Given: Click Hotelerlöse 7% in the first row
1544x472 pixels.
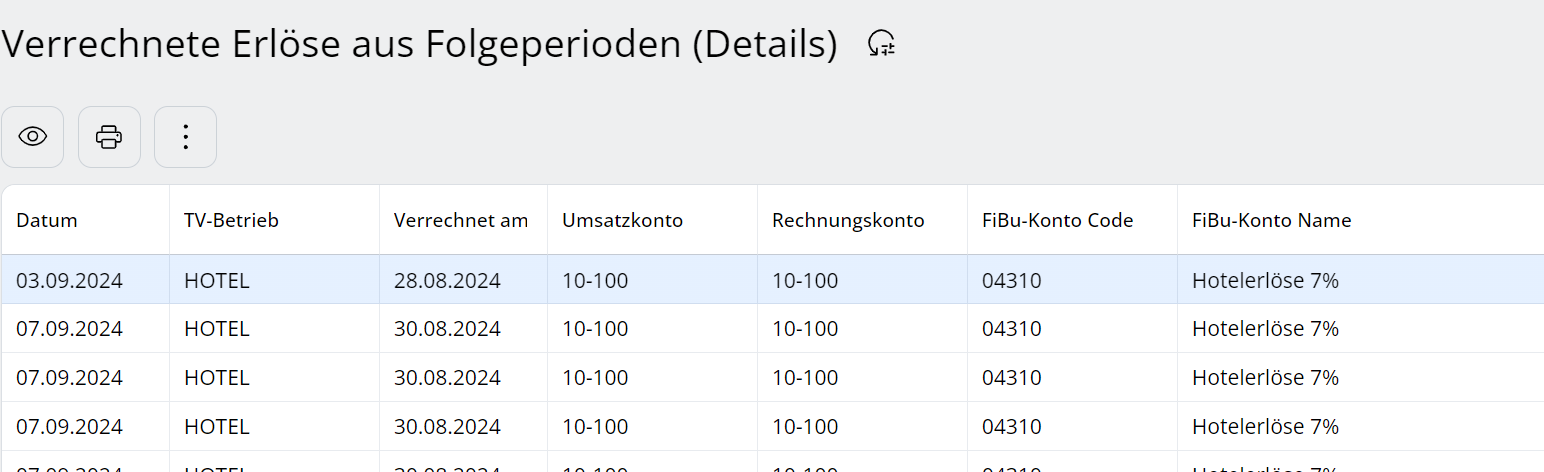Looking at the screenshot, I should click(1265, 281).
